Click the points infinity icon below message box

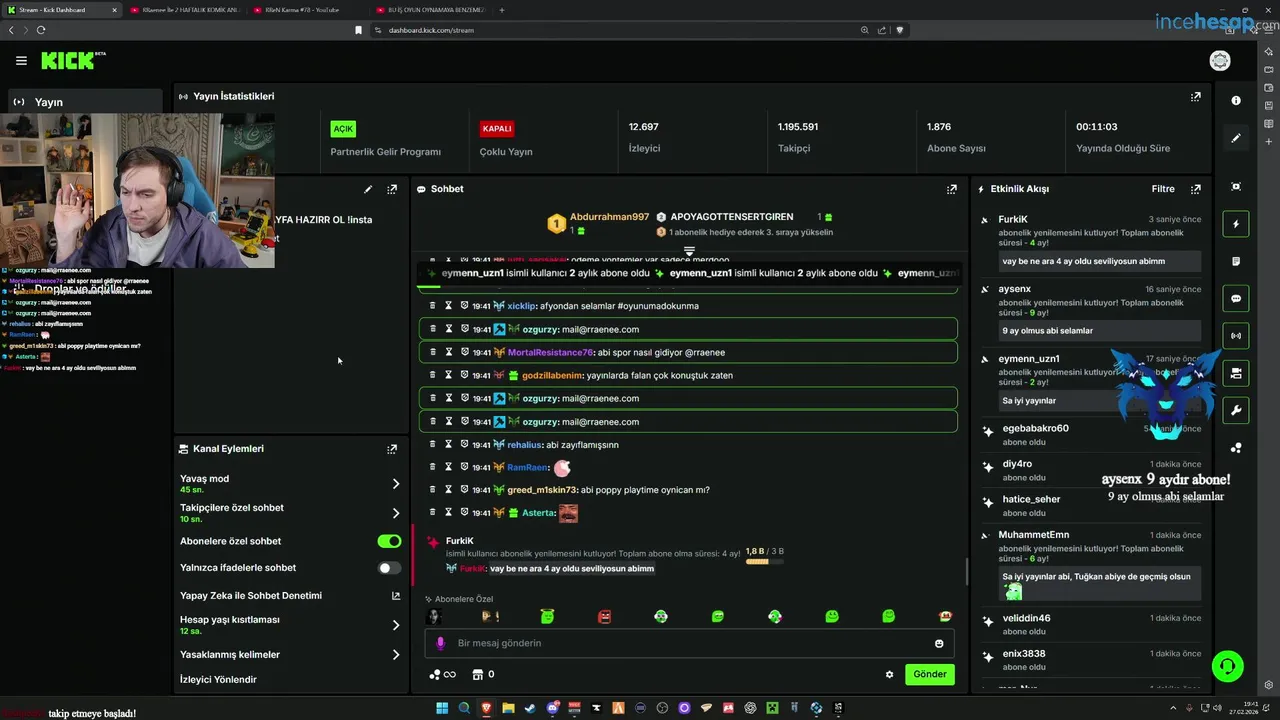click(x=442, y=674)
